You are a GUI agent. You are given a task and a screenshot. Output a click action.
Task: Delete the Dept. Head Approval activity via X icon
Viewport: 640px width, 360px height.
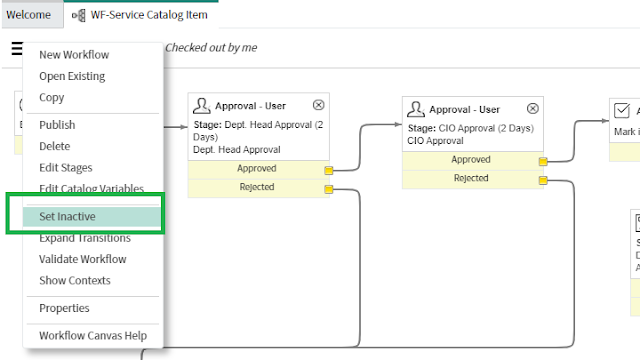[318, 105]
